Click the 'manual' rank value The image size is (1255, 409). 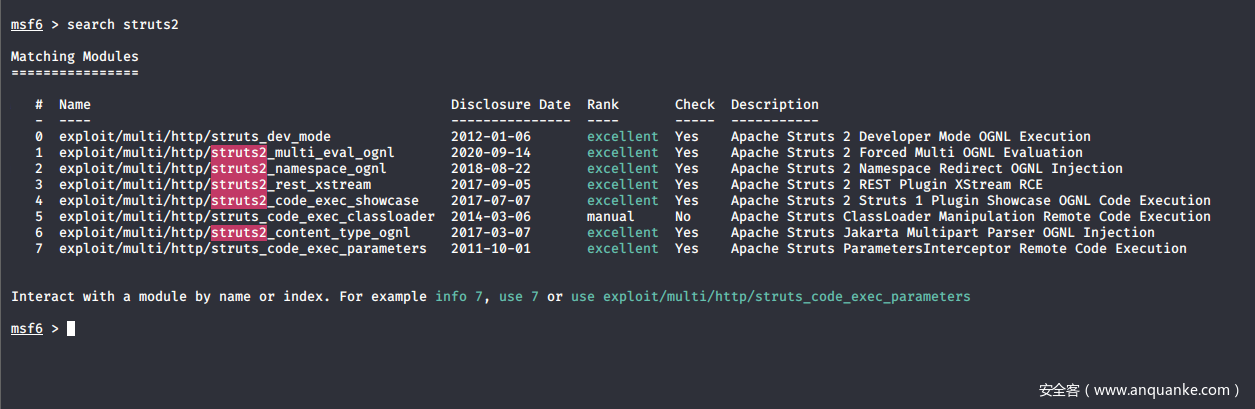pyautogui.click(x=610, y=216)
